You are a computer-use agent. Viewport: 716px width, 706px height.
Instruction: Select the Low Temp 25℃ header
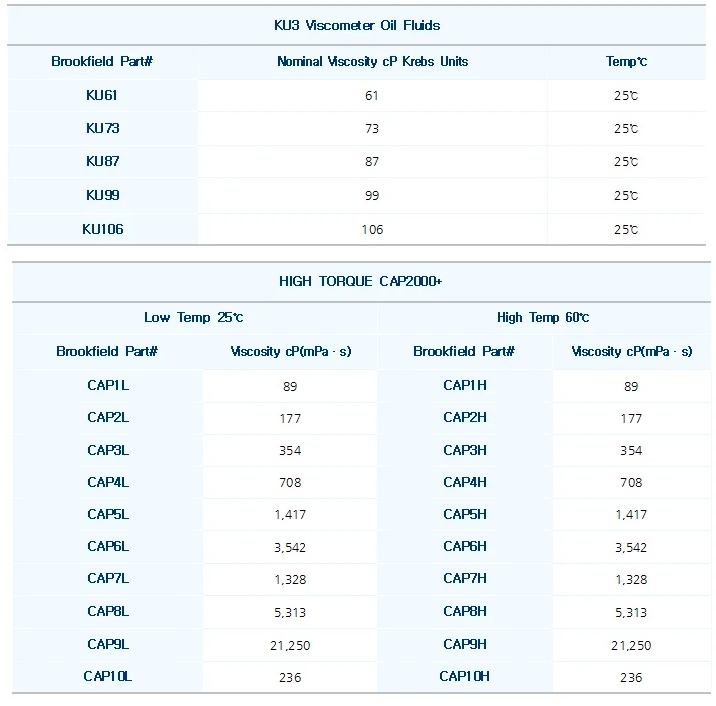193,318
